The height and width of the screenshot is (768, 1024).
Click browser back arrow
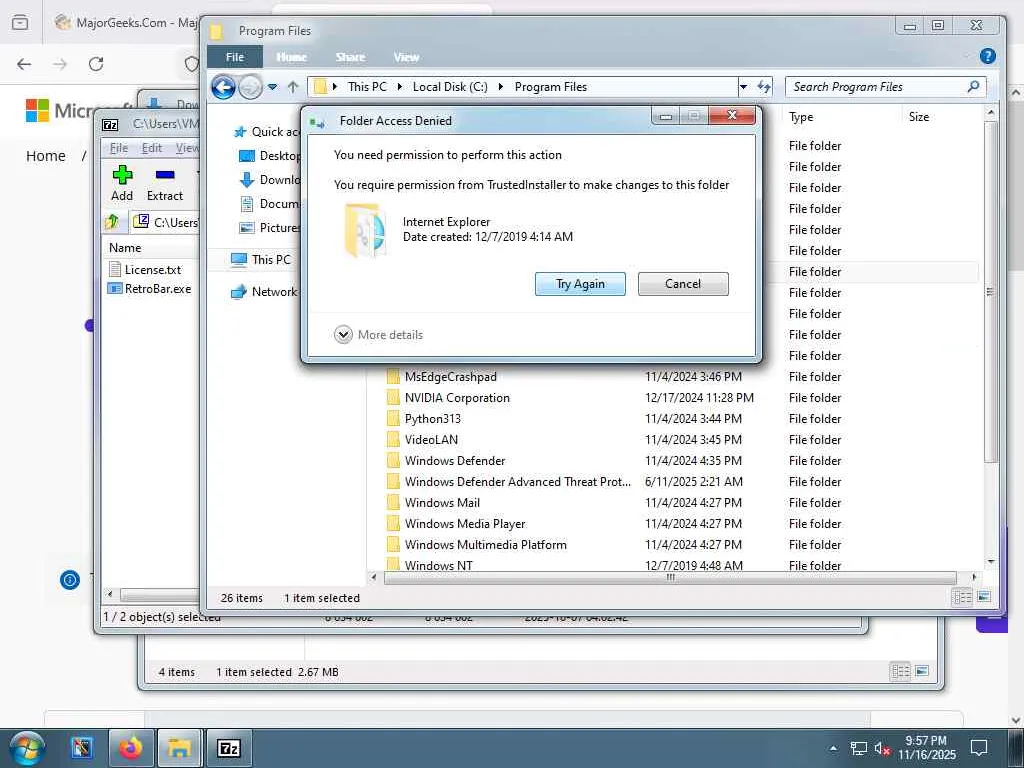coord(24,64)
